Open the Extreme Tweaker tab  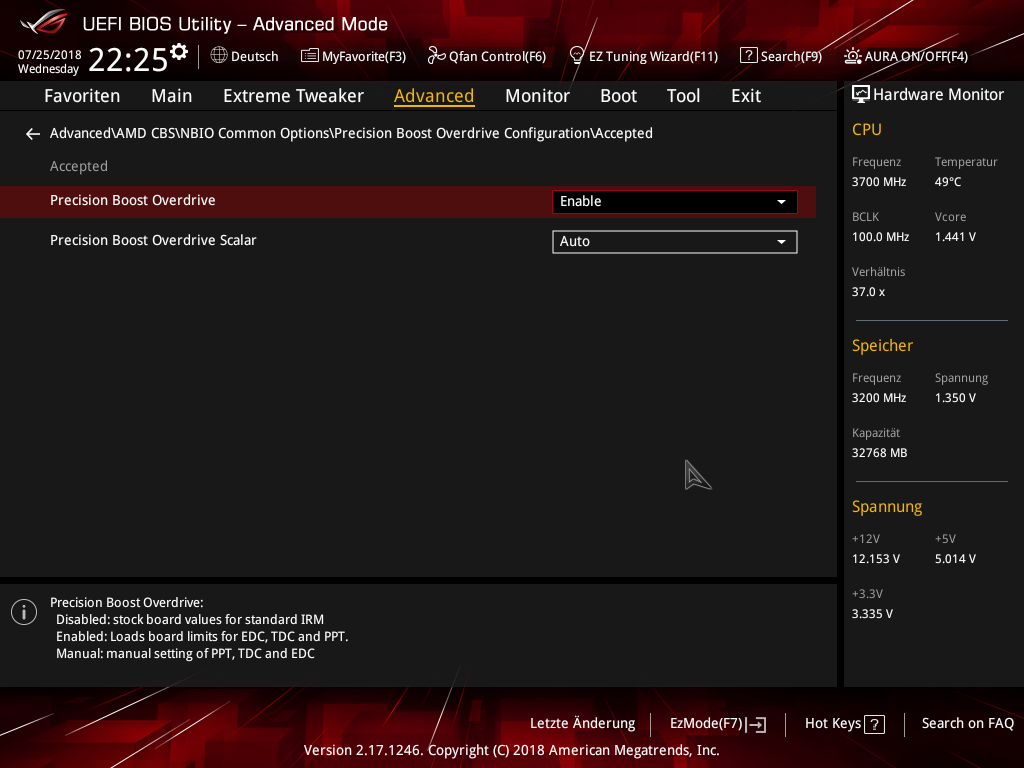pos(293,96)
